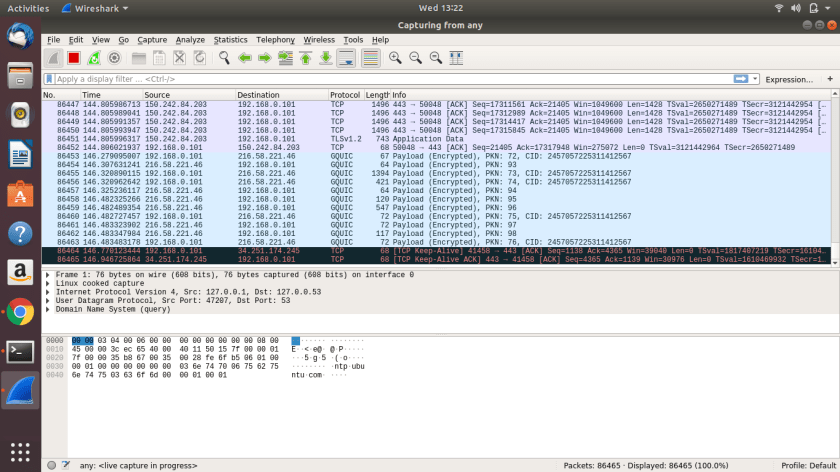The width and height of the screenshot is (840, 472).
Task: Go back in packet history
Action: point(245,58)
